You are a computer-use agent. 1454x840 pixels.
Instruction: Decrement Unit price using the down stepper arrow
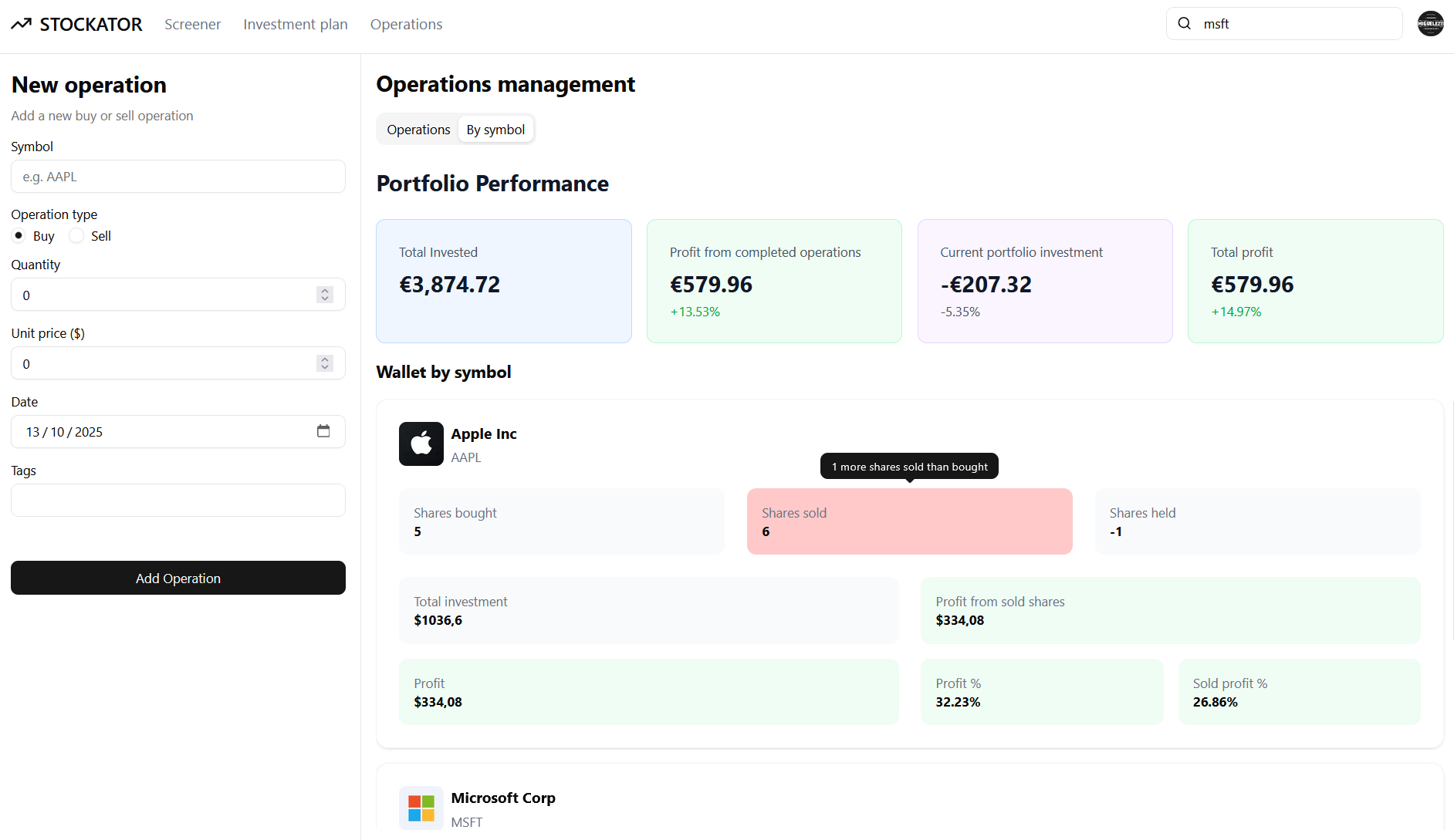[324, 367]
